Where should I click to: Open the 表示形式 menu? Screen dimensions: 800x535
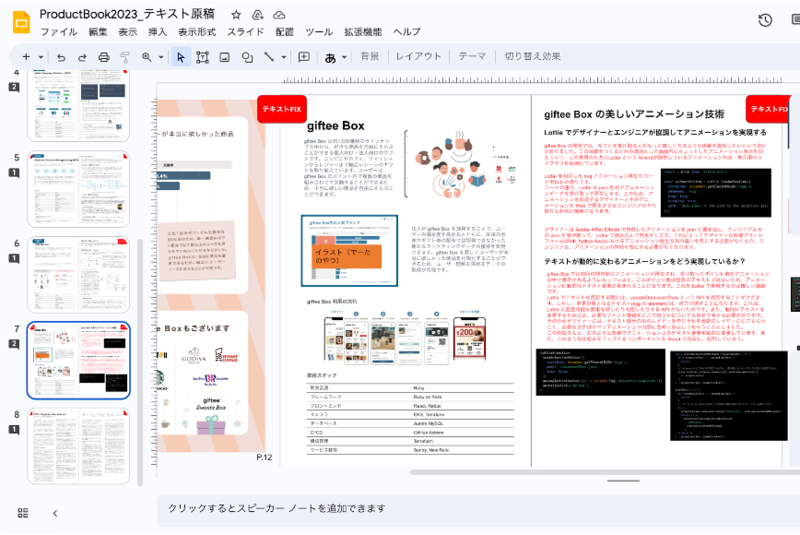pyautogui.click(x=197, y=32)
